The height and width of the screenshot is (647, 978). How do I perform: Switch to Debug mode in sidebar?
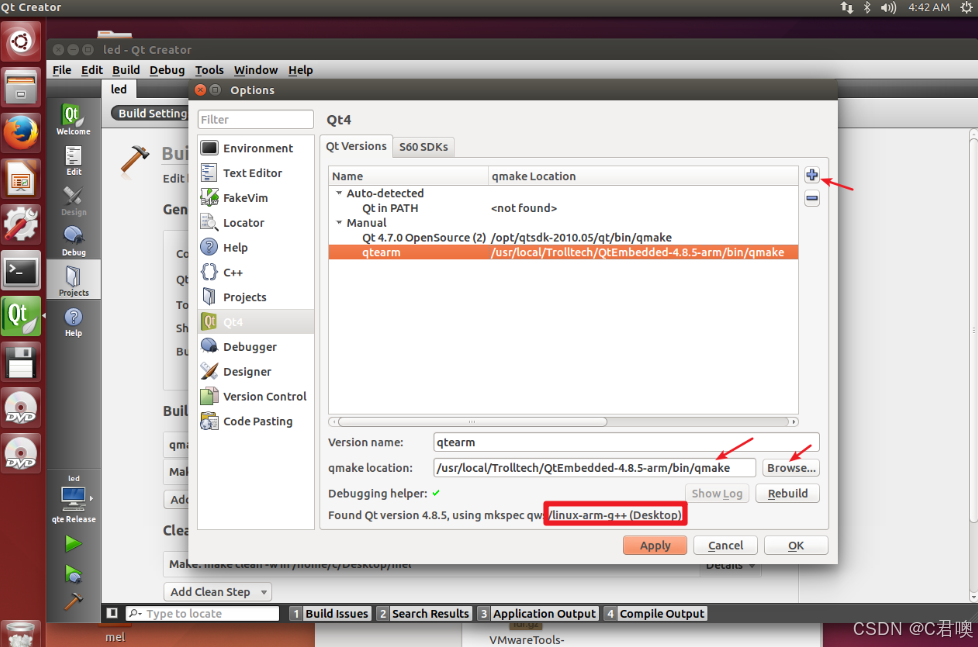tap(74, 241)
